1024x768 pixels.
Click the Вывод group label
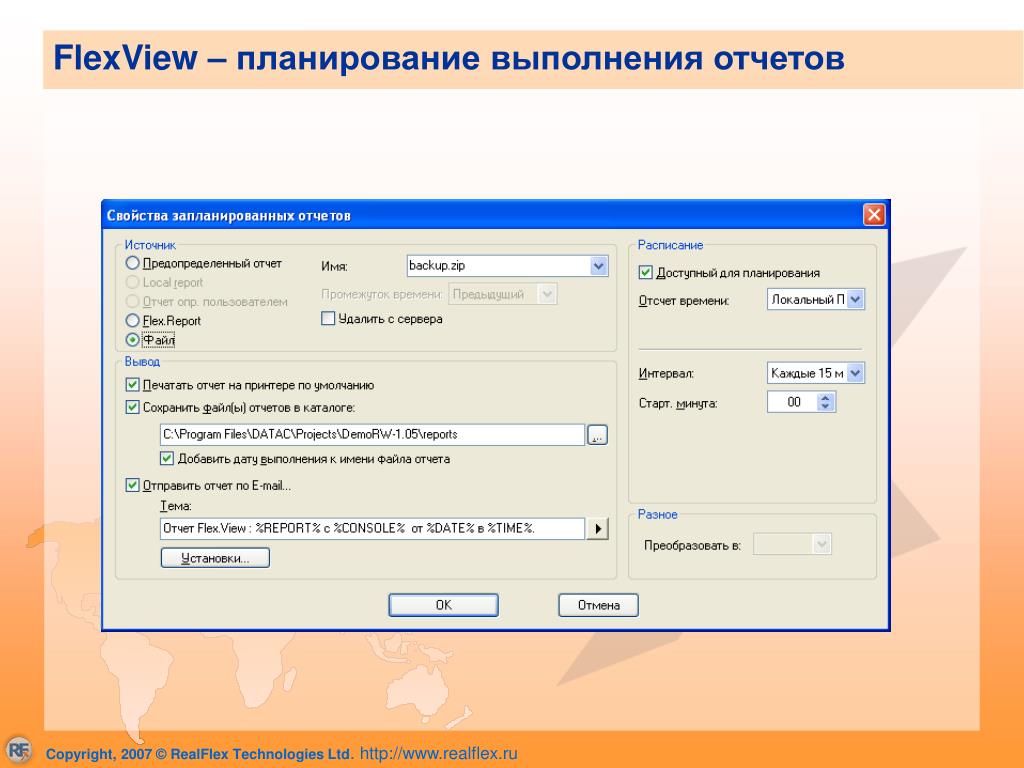tap(142, 361)
